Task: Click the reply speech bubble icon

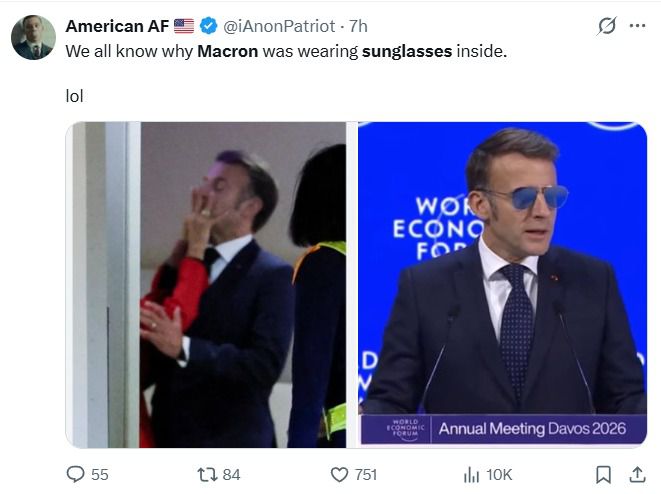Action: 75,474
